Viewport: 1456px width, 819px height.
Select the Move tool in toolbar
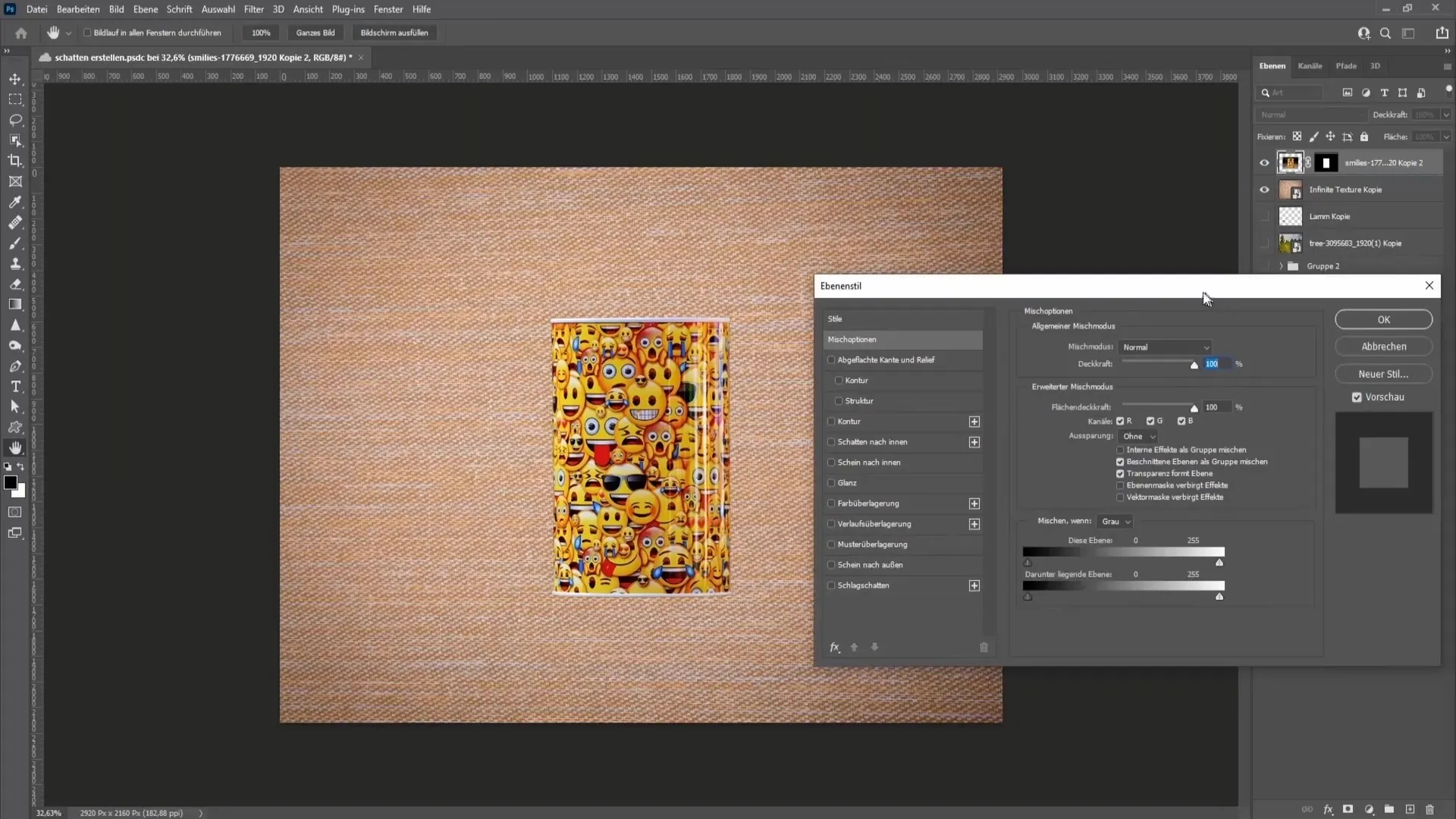[15, 79]
